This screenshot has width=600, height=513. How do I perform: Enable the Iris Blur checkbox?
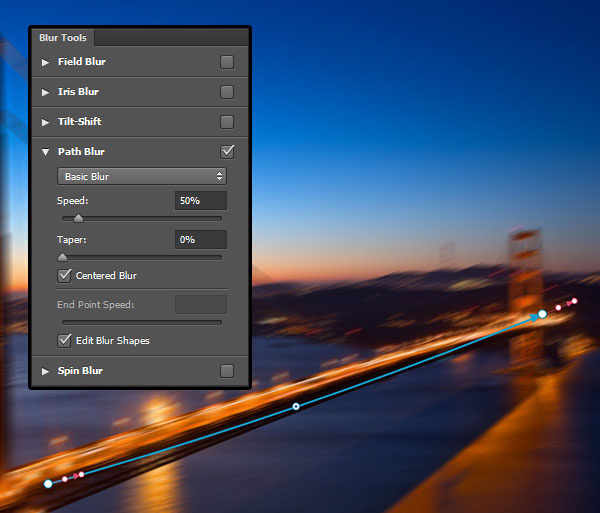(x=227, y=92)
